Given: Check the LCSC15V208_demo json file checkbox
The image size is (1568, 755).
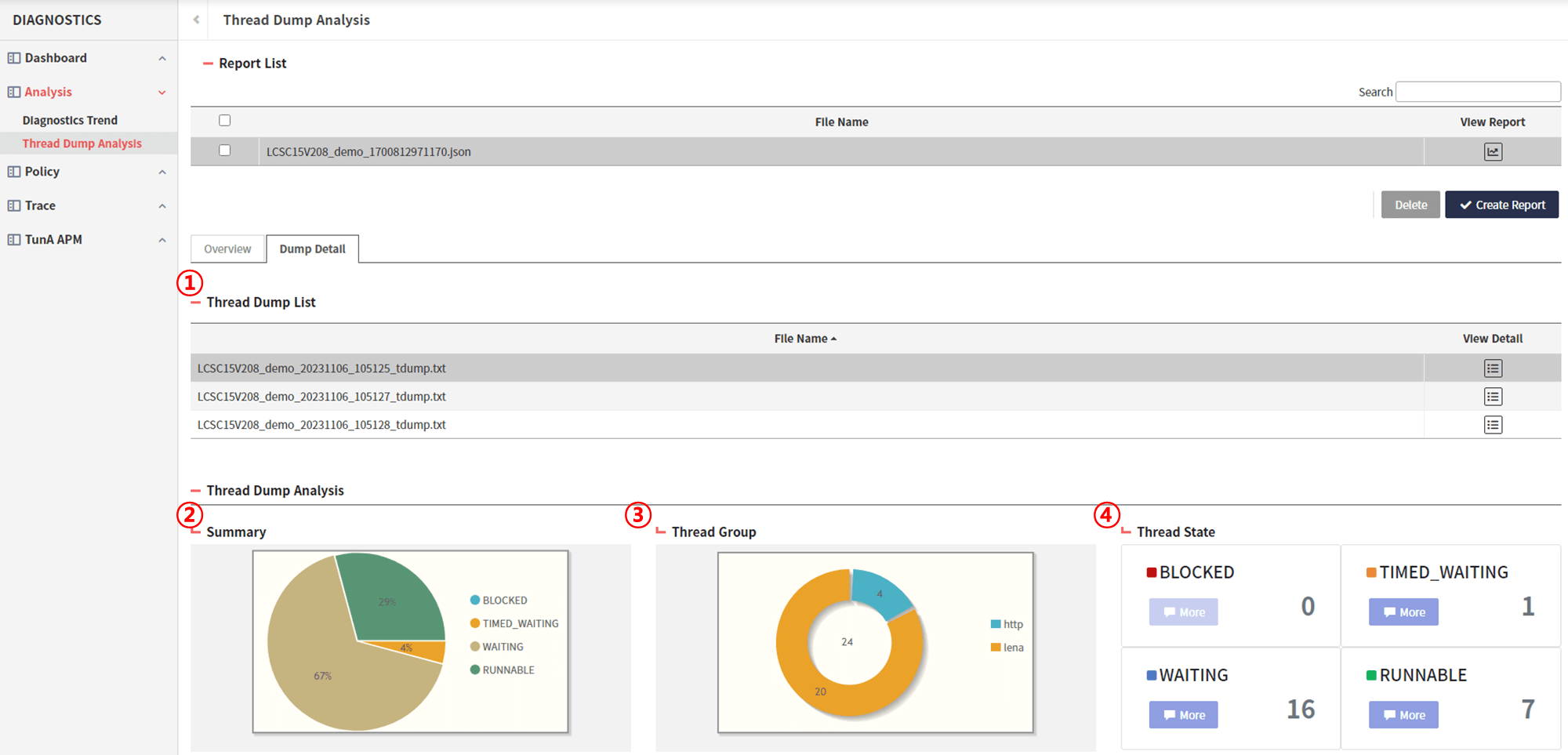Looking at the screenshot, I should tap(224, 151).
